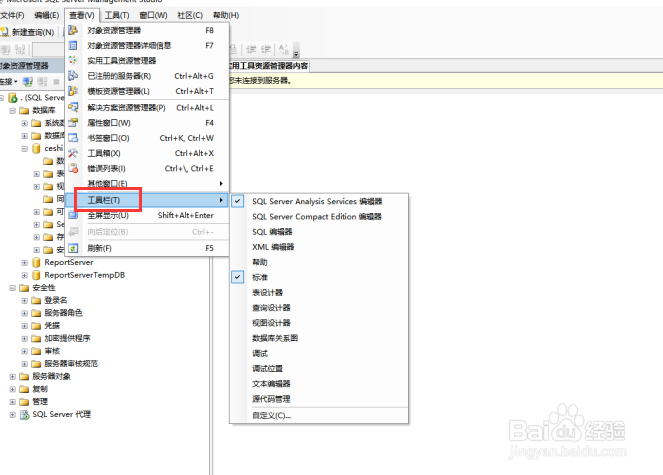This screenshot has width=663, height=475.
Task: Open the 帮助(H) menu in the menu bar
Action: 226,16
